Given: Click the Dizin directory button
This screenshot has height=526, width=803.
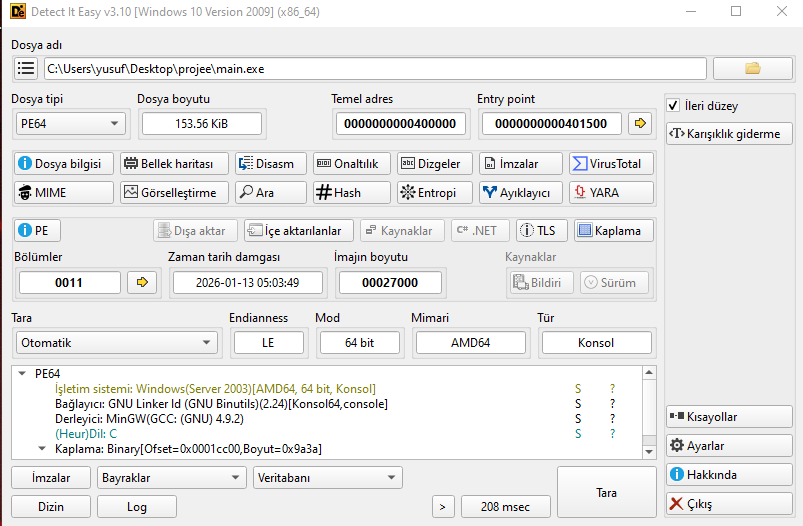Looking at the screenshot, I should (x=51, y=507).
